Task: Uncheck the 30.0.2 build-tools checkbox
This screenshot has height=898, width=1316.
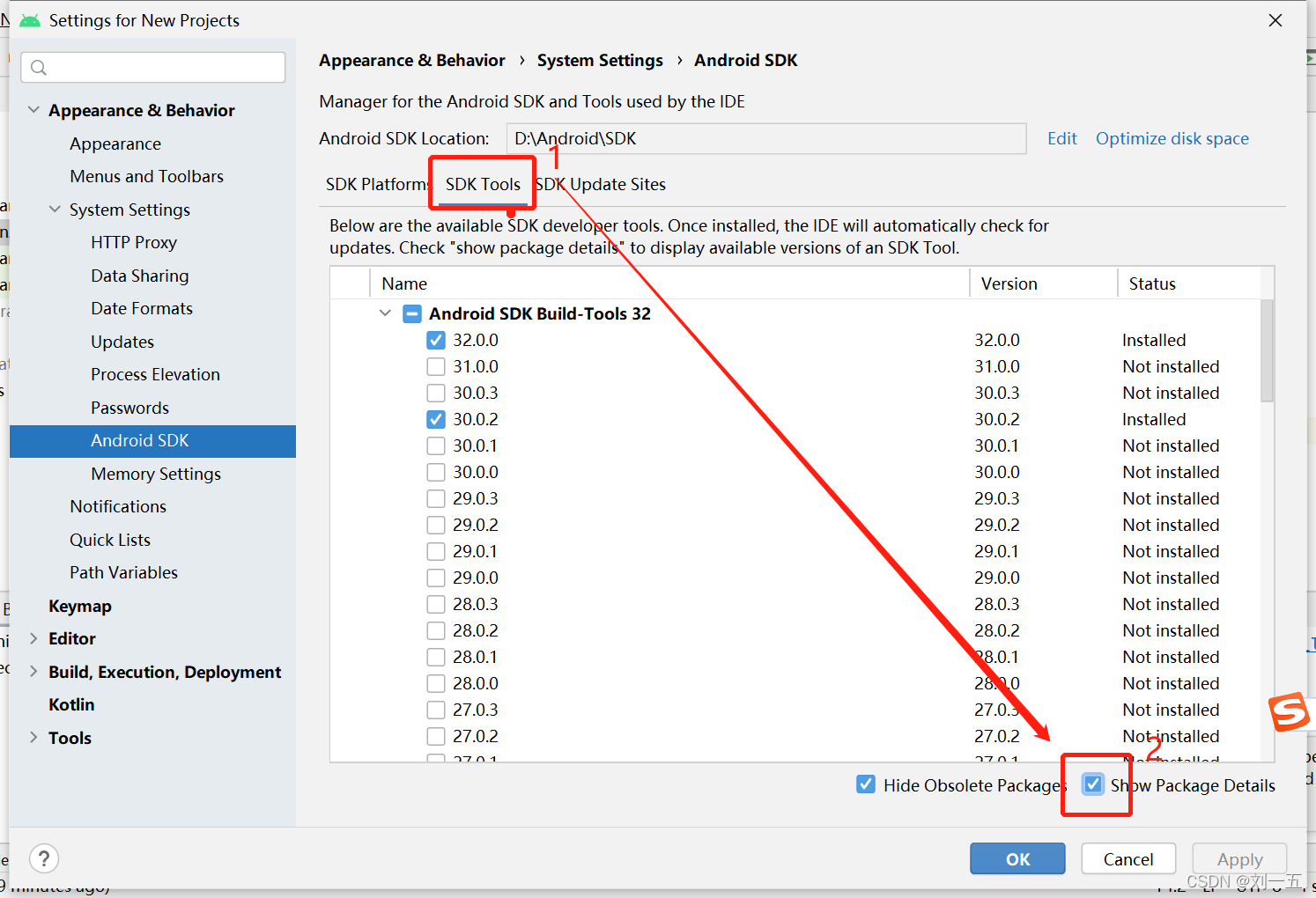Action: (436, 419)
